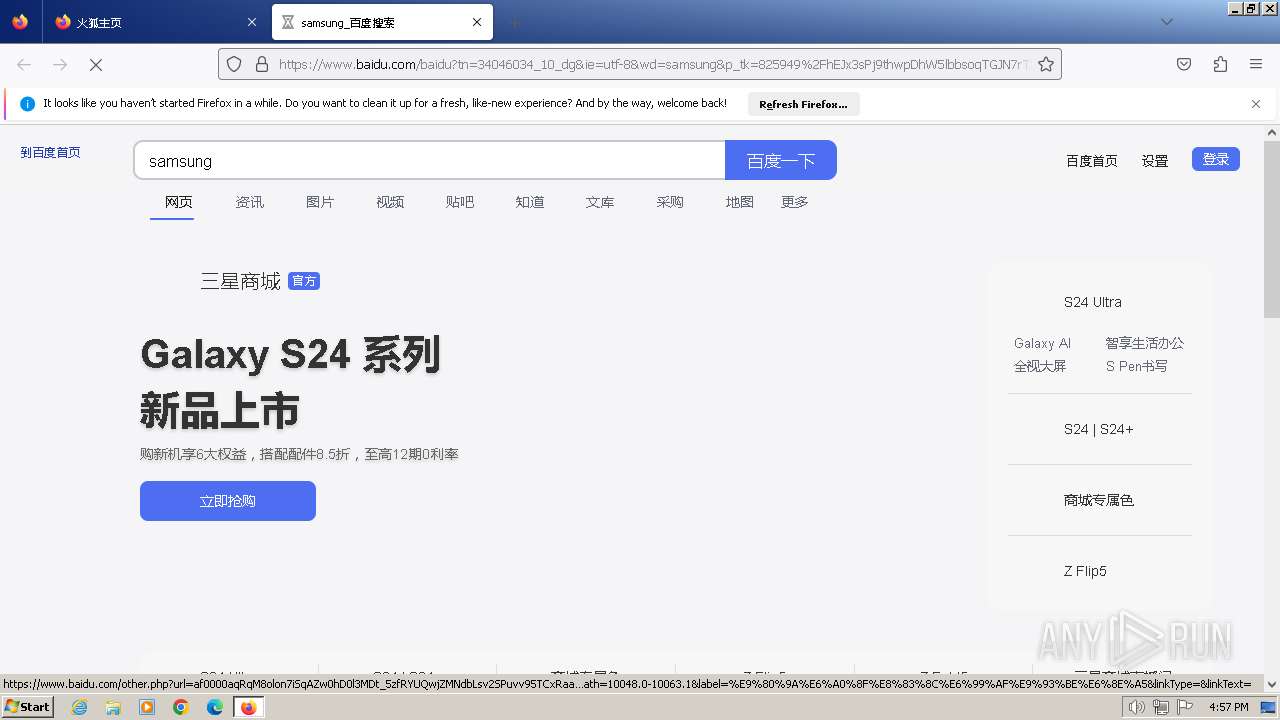Image resolution: width=1280 pixels, height=720 pixels.
Task: Open 百度首页 link at top right
Action: 1091,161
